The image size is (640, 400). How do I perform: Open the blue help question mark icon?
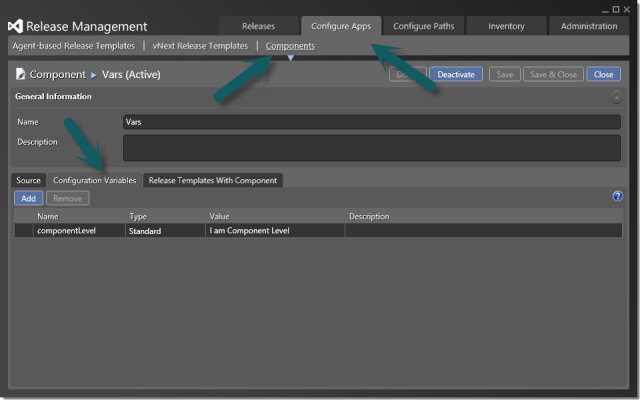point(618,196)
